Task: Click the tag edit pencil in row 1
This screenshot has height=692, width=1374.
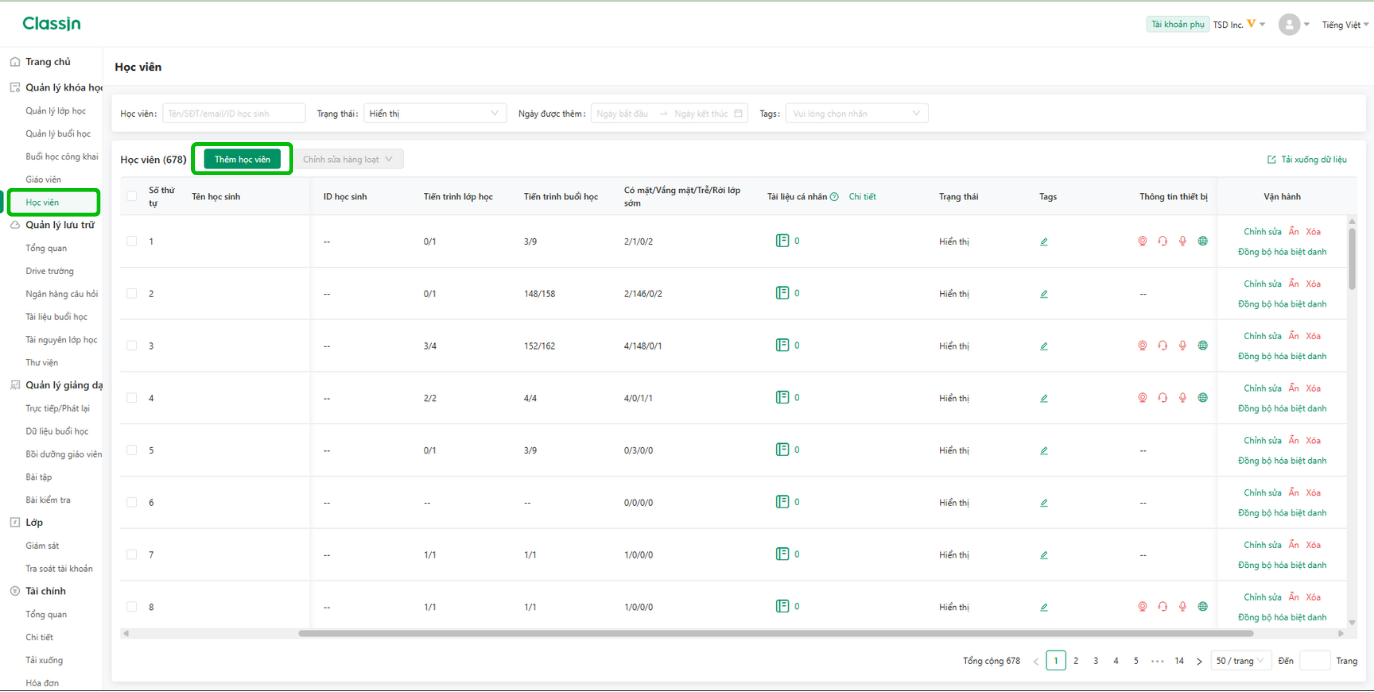Action: (1044, 241)
